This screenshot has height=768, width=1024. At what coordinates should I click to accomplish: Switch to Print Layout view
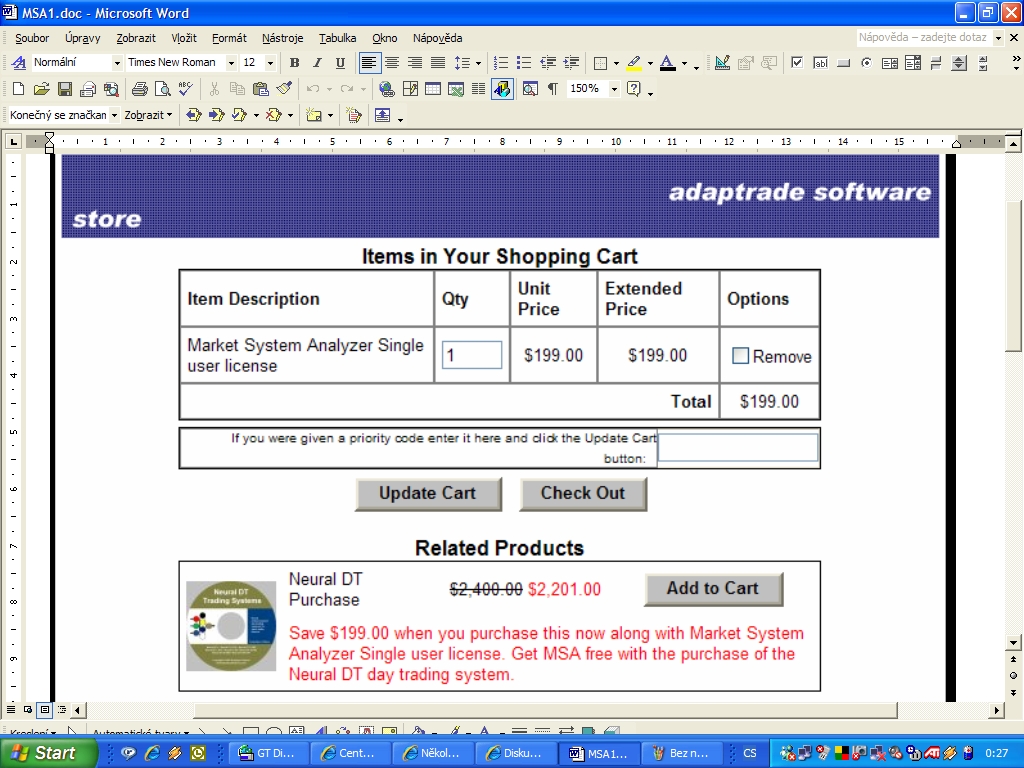click(44, 709)
